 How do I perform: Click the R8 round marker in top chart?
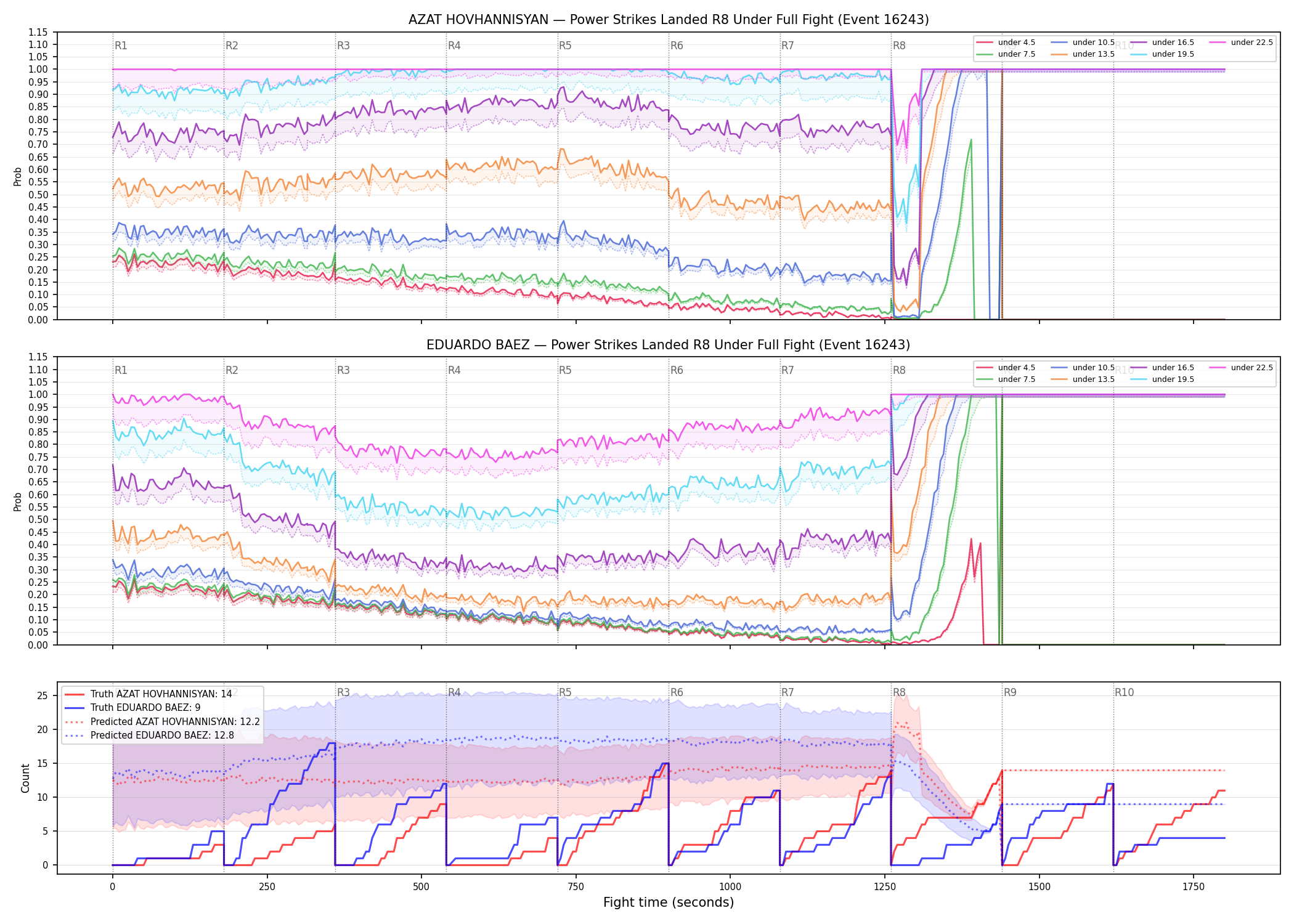[899, 46]
